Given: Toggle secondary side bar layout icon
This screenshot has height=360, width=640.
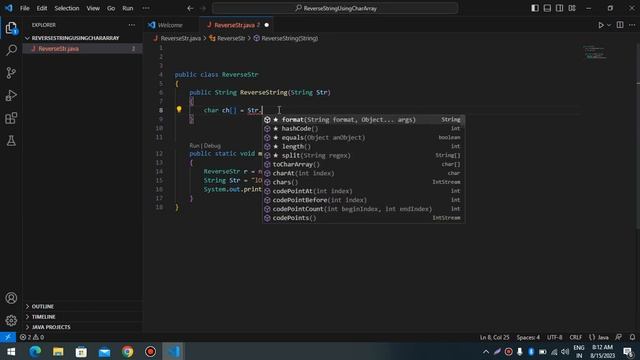Looking at the screenshot, I should (x=560, y=8).
